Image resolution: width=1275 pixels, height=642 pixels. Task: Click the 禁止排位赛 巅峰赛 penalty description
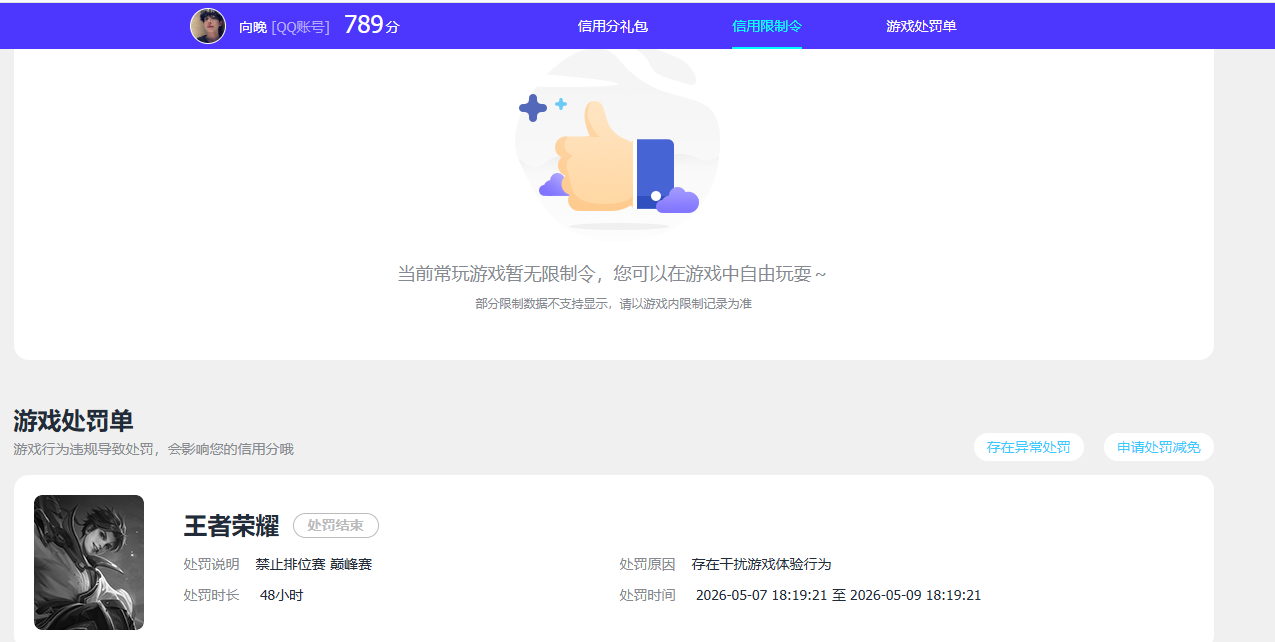coord(314,565)
